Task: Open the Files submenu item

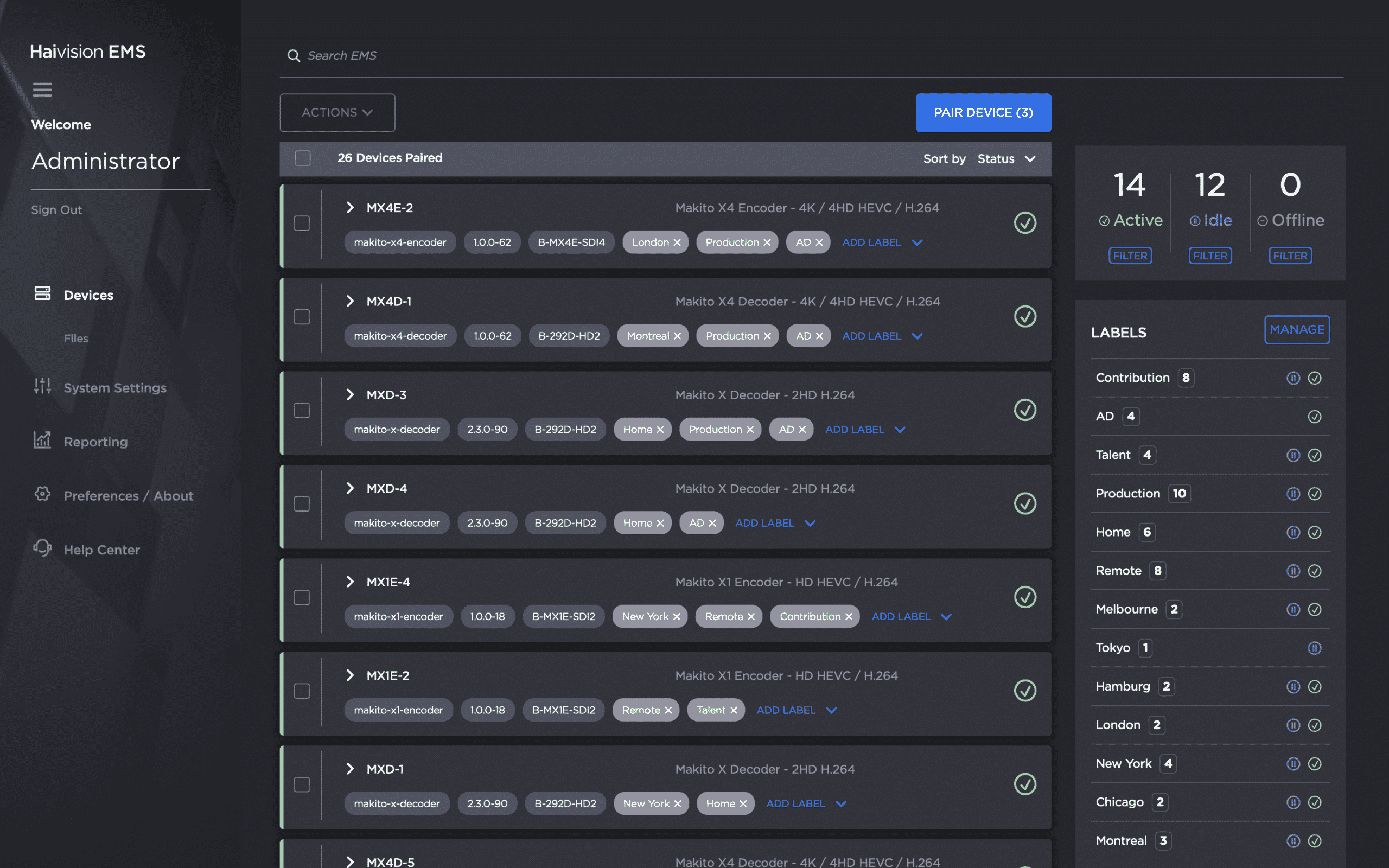Action: (76, 339)
